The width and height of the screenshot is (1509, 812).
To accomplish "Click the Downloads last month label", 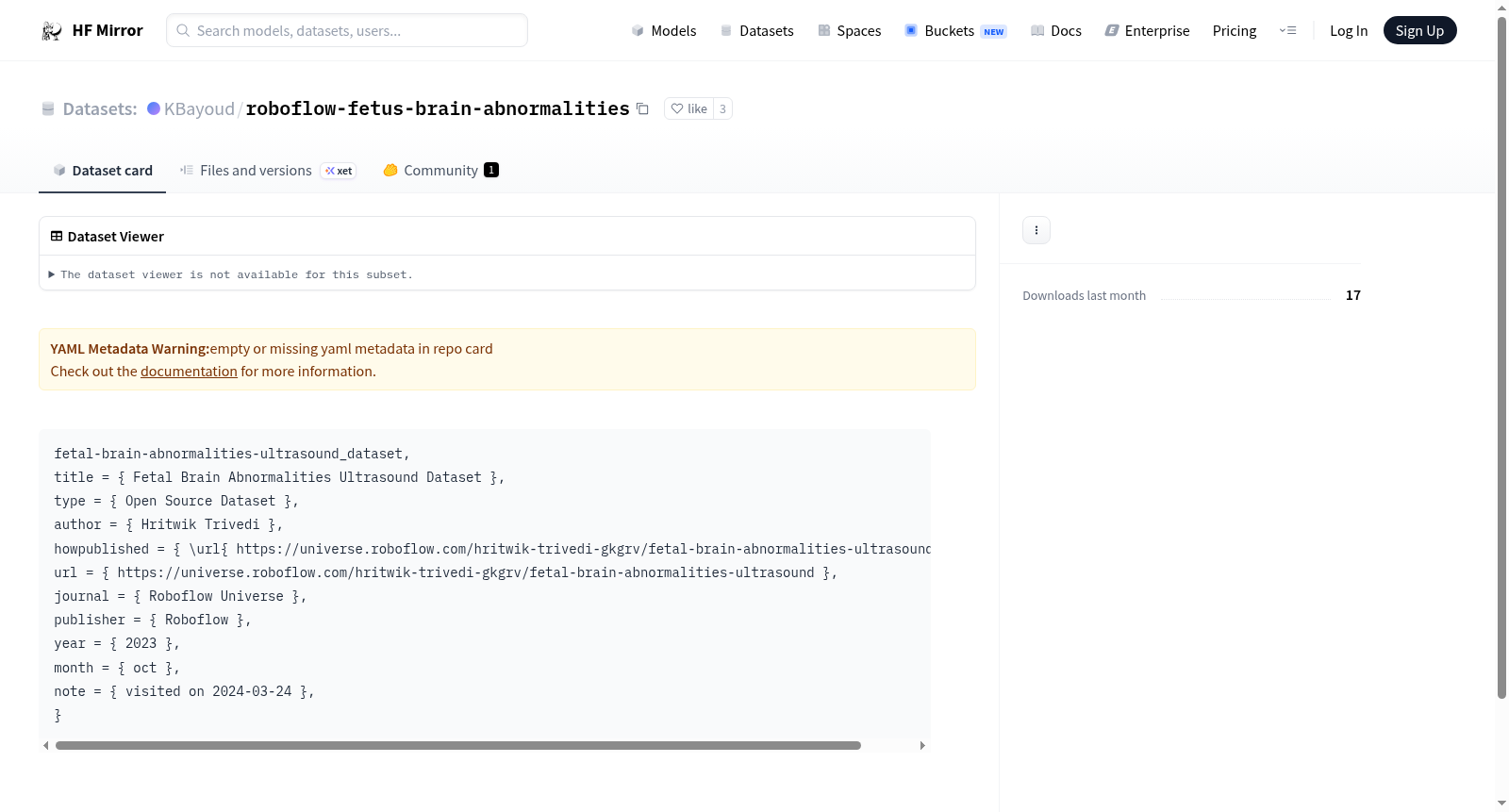I will (1085, 295).
